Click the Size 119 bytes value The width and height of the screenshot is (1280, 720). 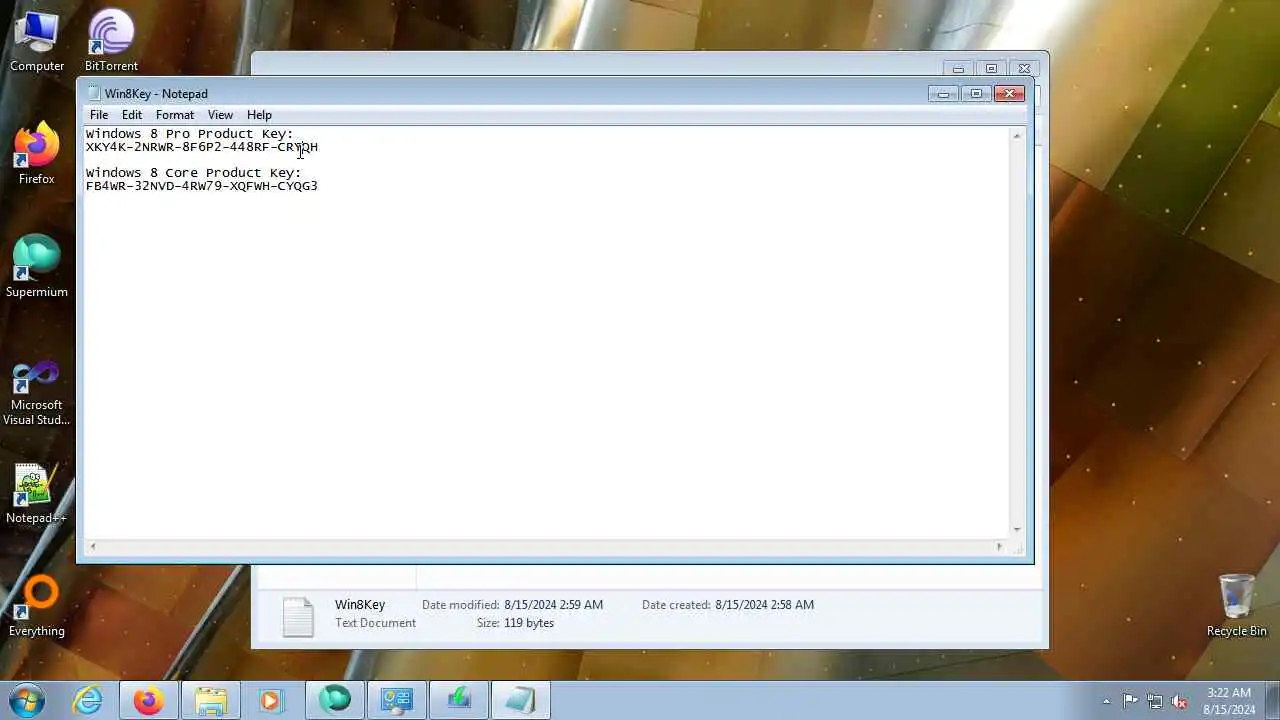point(529,623)
